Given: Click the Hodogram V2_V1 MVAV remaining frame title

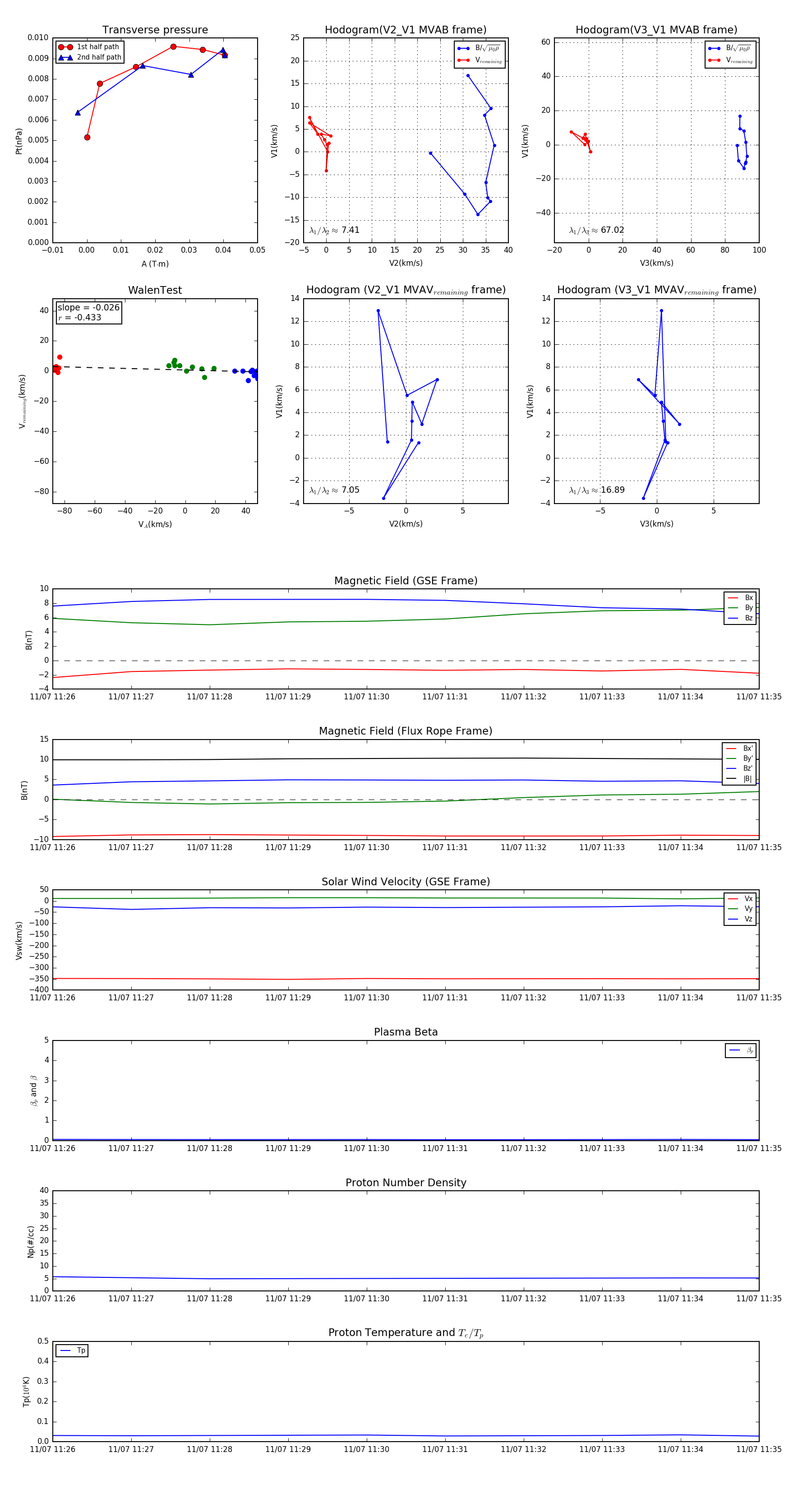Looking at the screenshot, I should 406,290.
